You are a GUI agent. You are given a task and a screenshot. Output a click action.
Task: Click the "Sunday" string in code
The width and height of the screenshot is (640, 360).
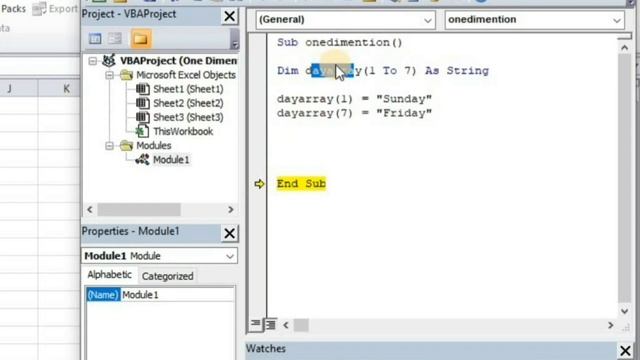404,99
